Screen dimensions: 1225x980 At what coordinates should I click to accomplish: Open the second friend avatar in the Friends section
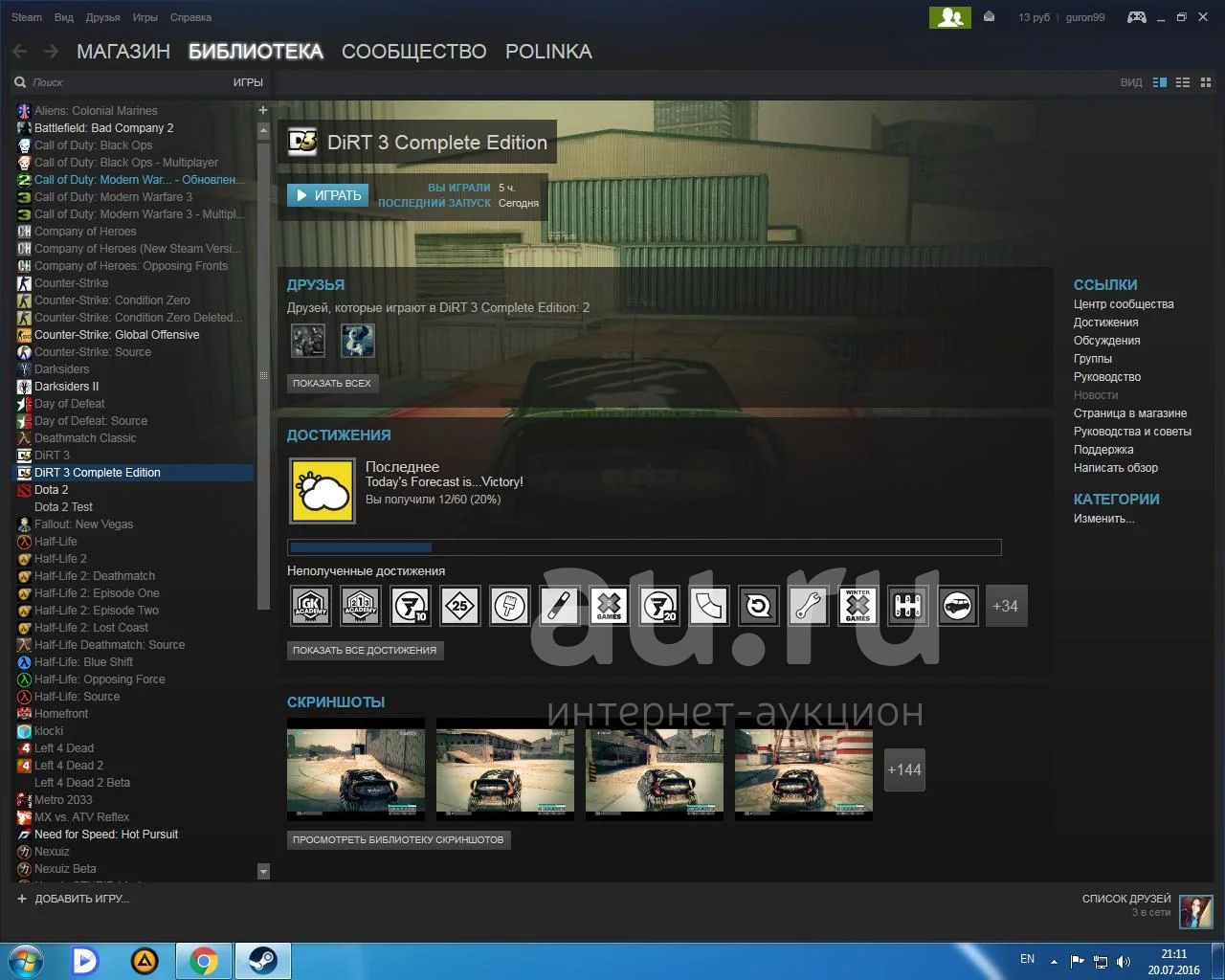click(358, 340)
